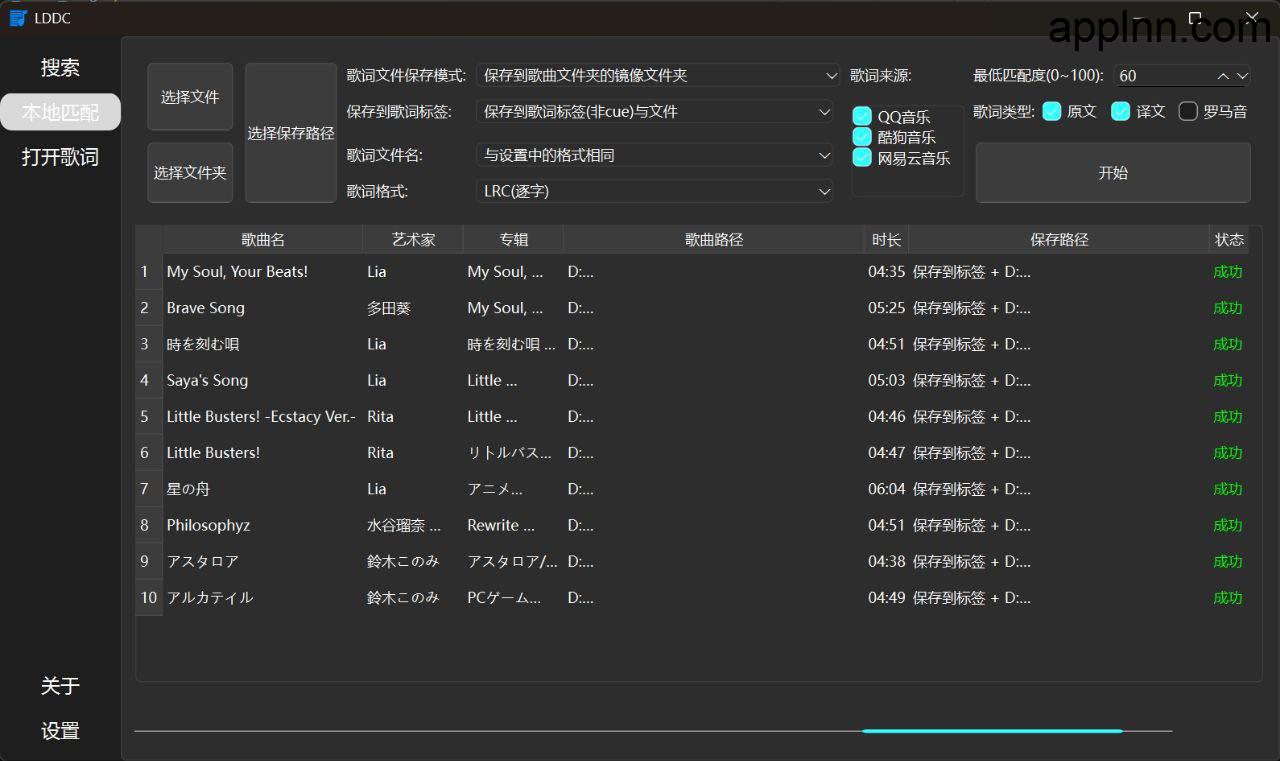Click the 歌曲路径 column header
Screen dimensions: 1280x761
tap(714, 240)
